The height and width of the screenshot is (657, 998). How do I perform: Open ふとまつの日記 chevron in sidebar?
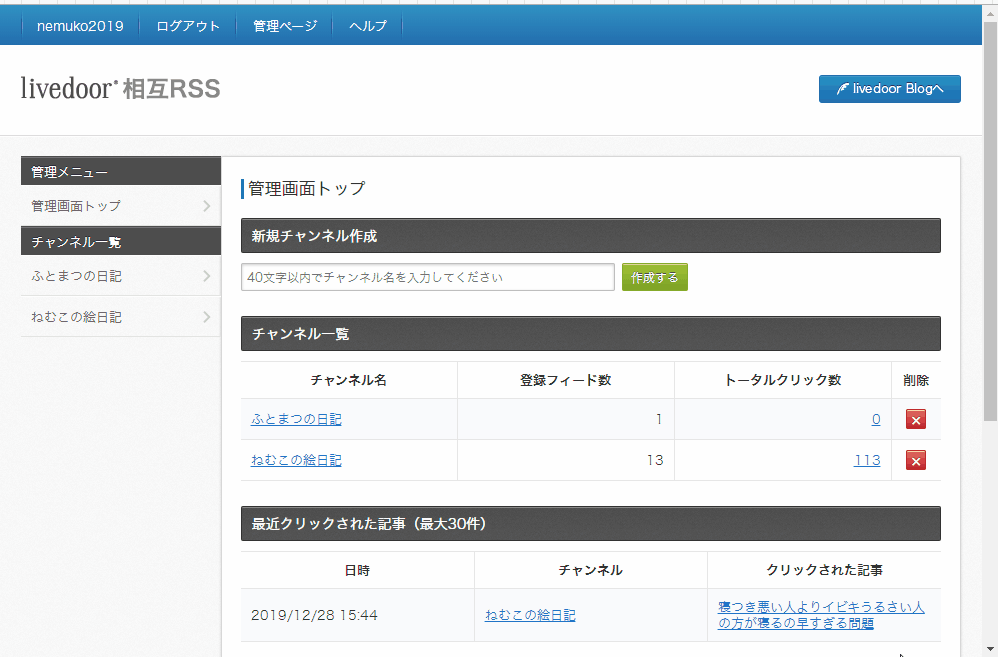pos(206,276)
